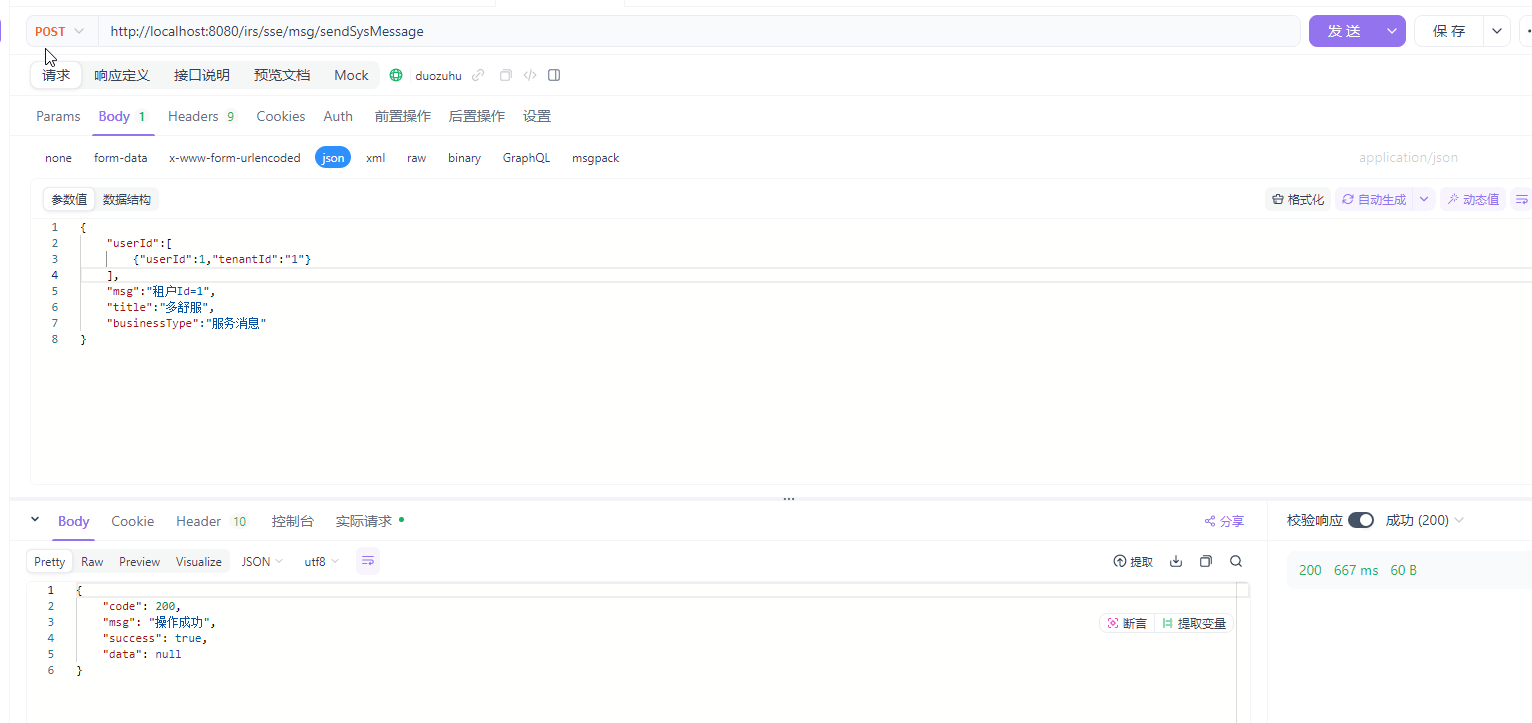
Task: Select the raw body type
Action: point(417,158)
